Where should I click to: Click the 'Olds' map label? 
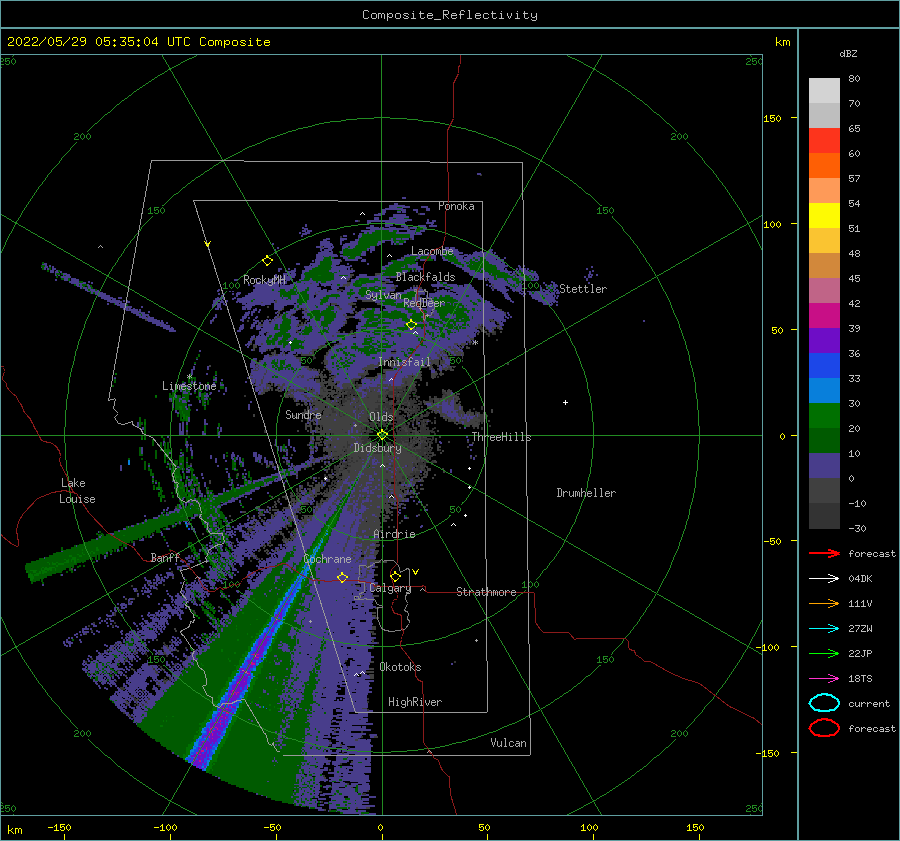tap(381, 417)
